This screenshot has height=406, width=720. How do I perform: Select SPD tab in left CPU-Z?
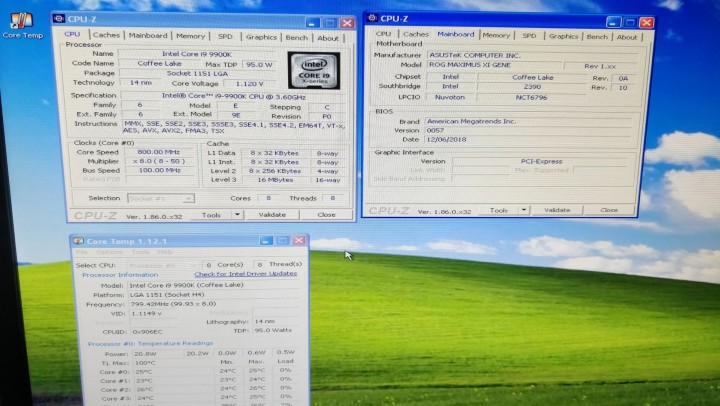(x=225, y=36)
